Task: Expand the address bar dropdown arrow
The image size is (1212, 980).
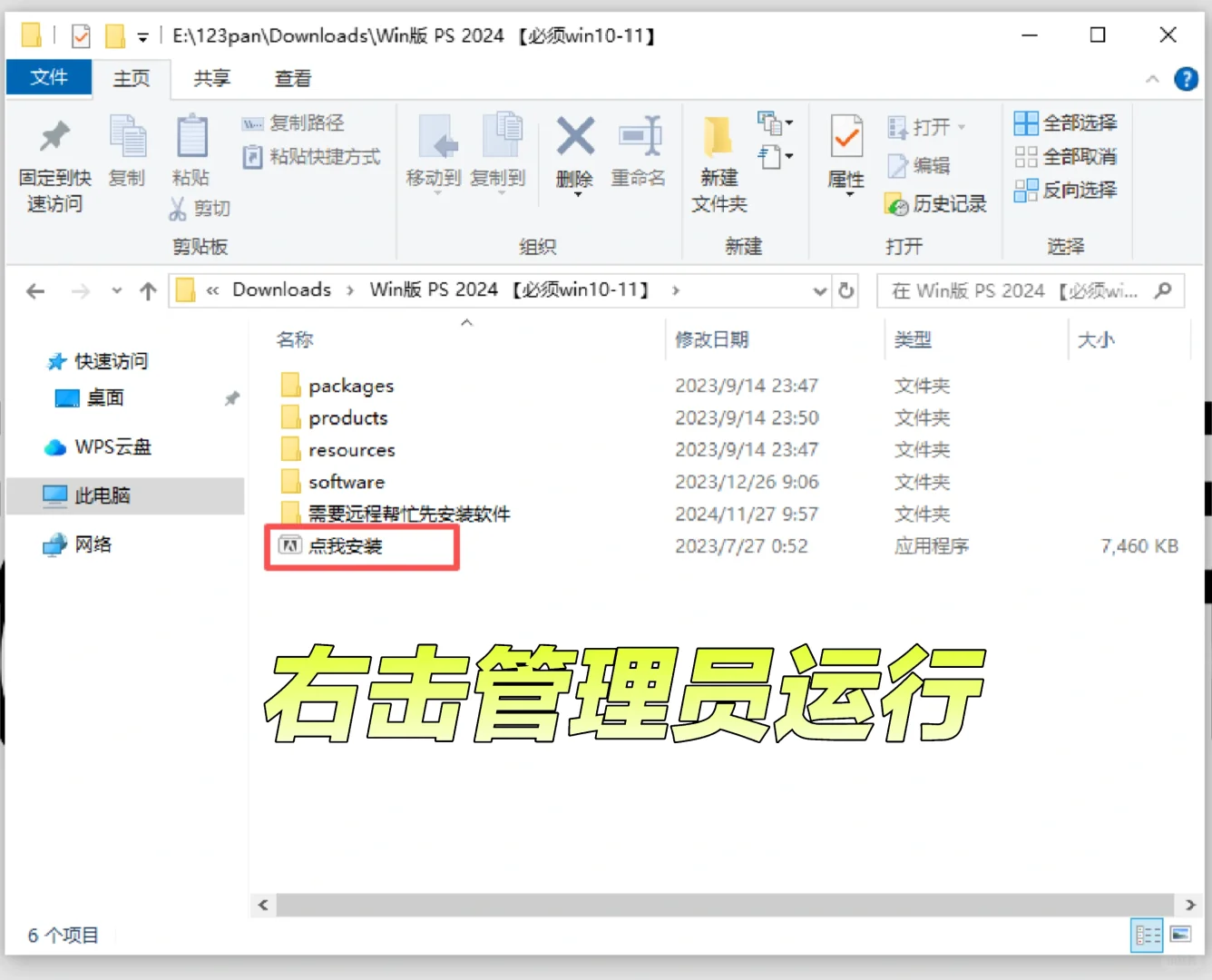Action: click(819, 290)
